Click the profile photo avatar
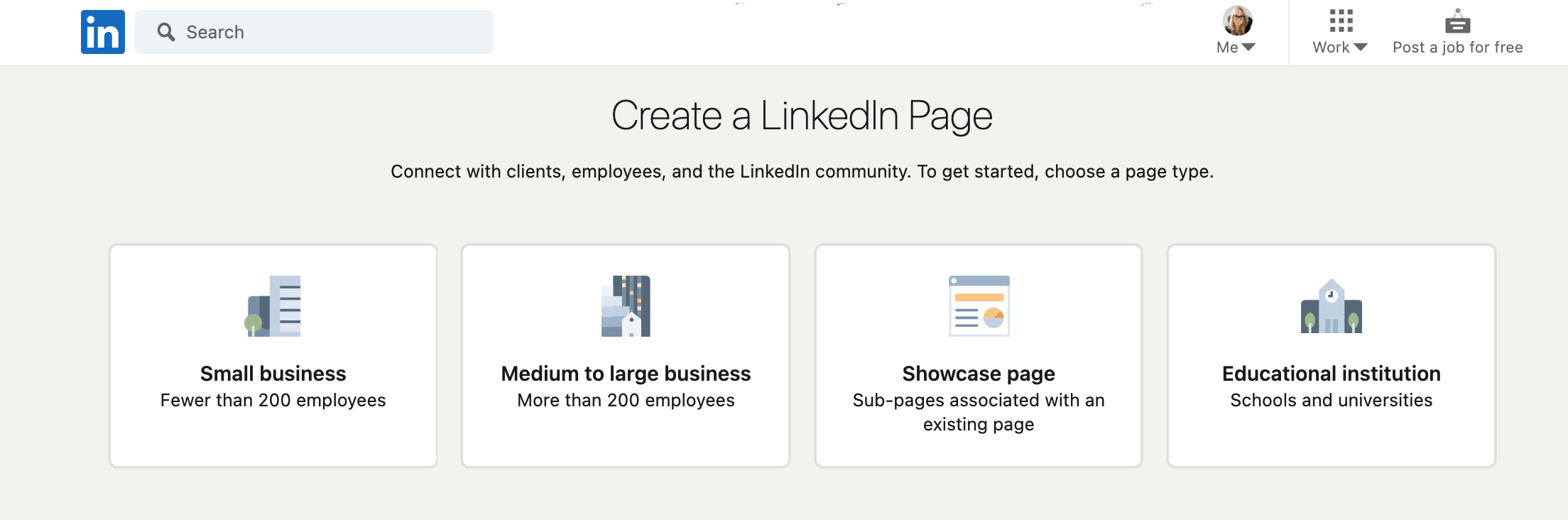Image resolution: width=1568 pixels, height=520 pixels. click(1237, 21)
